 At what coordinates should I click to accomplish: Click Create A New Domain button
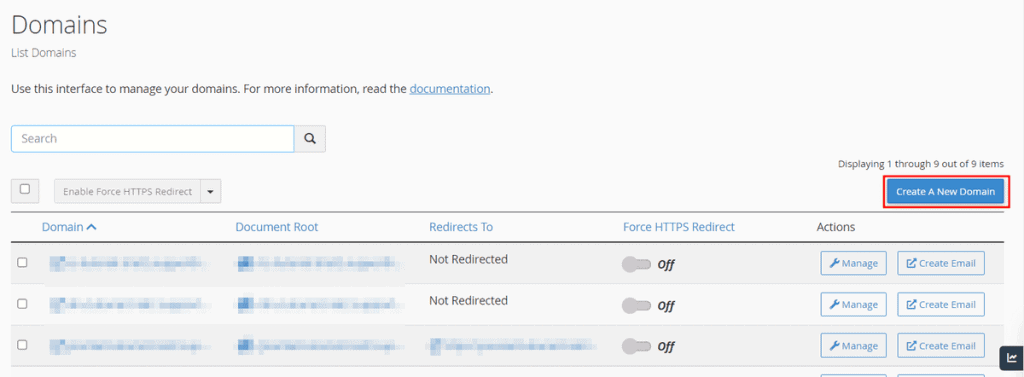(945, 192)
